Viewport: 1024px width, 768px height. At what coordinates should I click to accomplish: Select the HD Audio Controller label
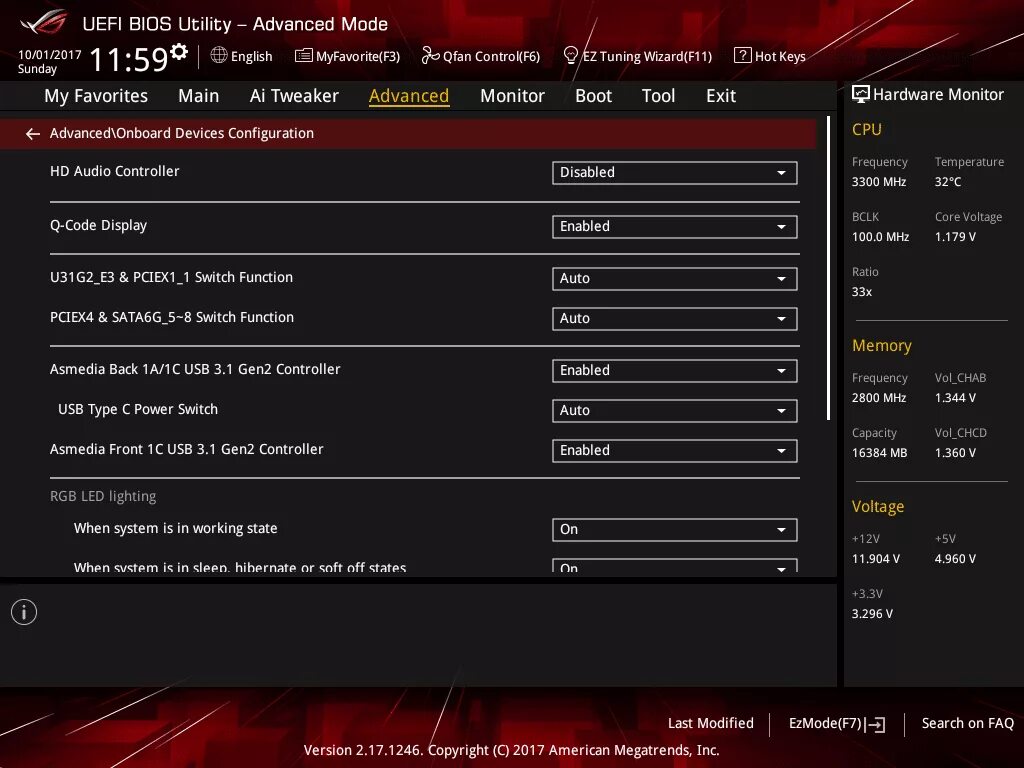point(114,171)
